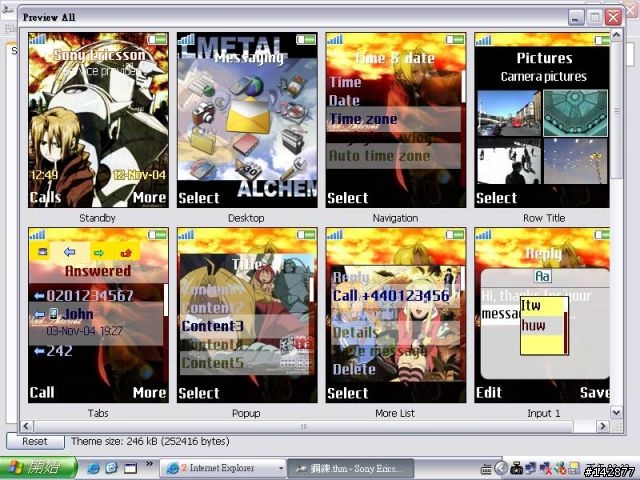Launch Internet Explorer from Quick Launch
The width and height of the screenshot is (640, 480).
(x=93, y=468)
